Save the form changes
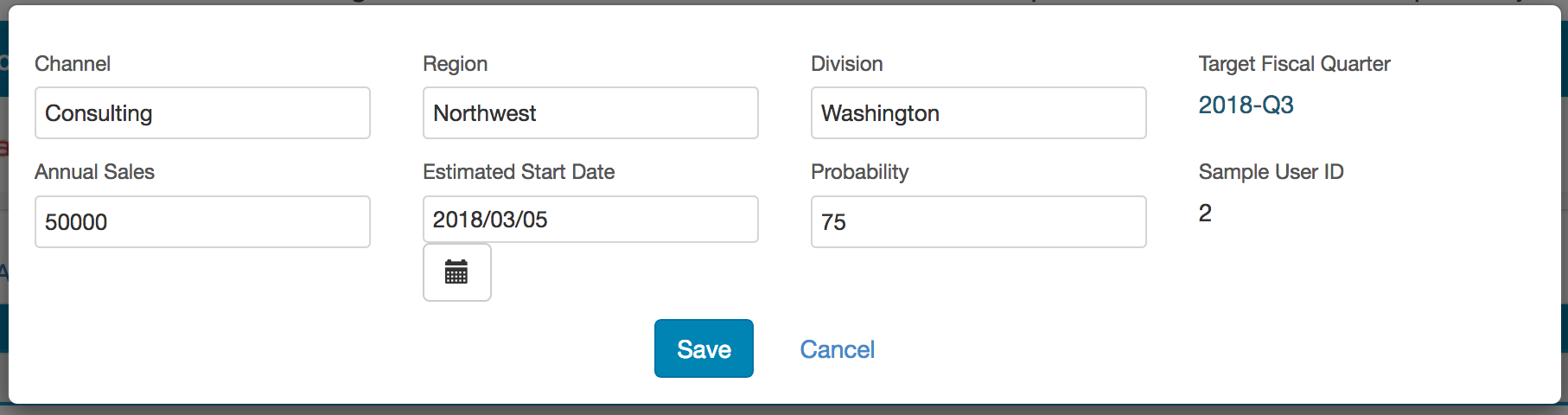The image size is (1568, 415). click(x=704, y=348)
